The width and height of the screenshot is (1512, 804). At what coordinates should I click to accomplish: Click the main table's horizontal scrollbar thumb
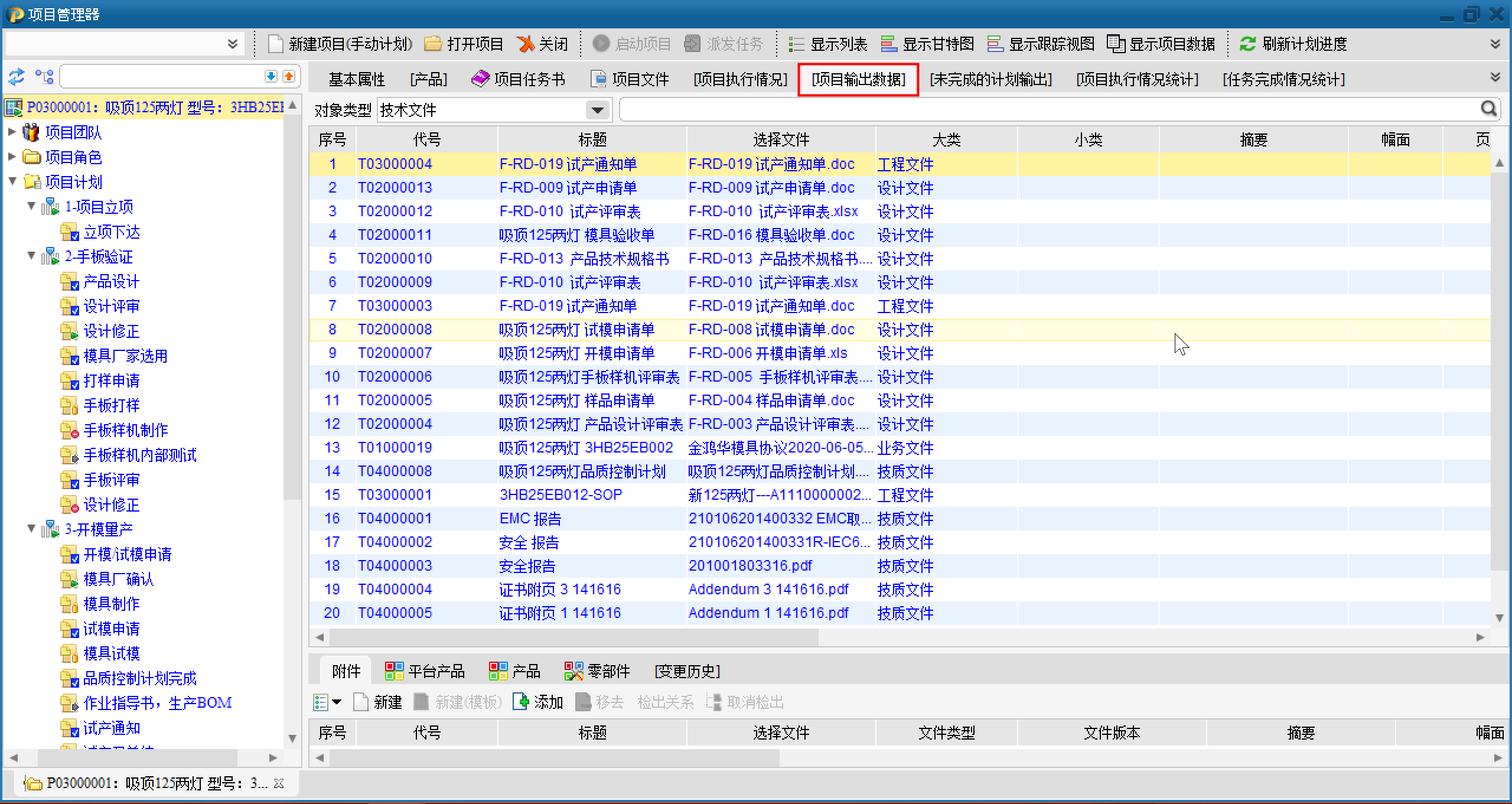pyautogui.click(x=573, y=637)
